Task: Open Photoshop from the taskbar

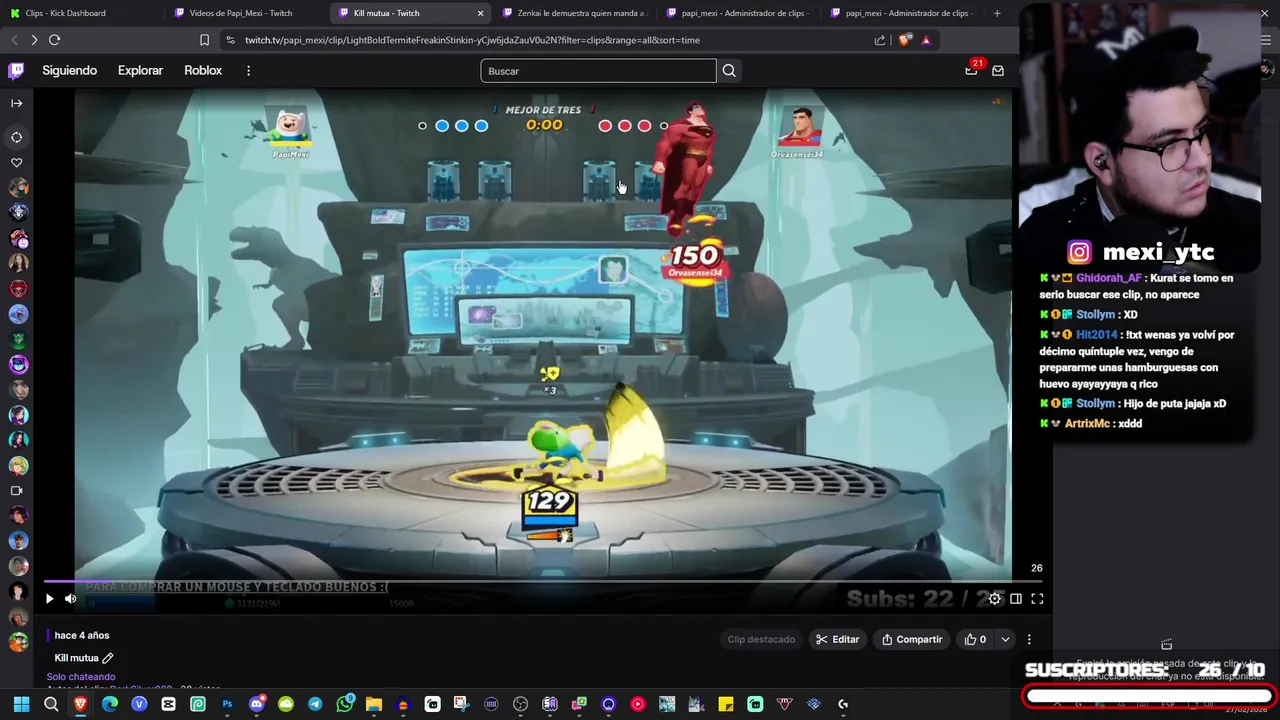Action: 227,704
